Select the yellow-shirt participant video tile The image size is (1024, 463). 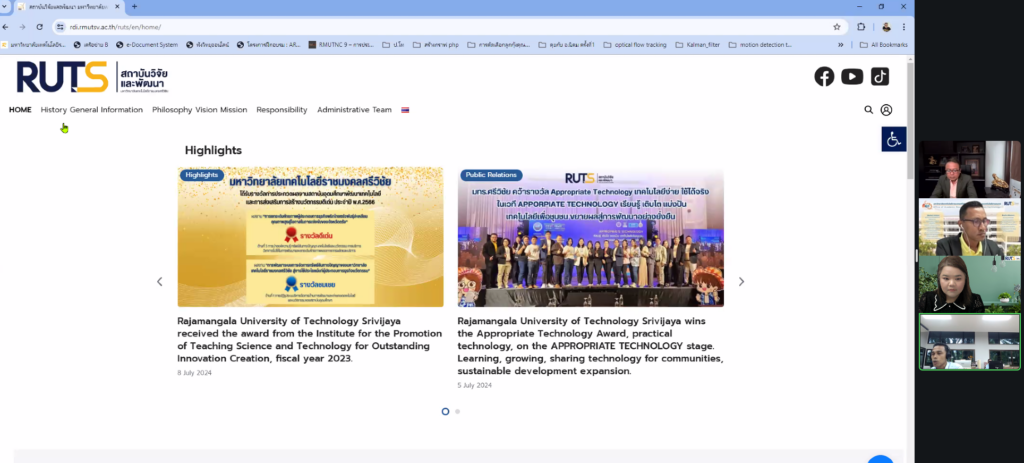coord(970,227)
